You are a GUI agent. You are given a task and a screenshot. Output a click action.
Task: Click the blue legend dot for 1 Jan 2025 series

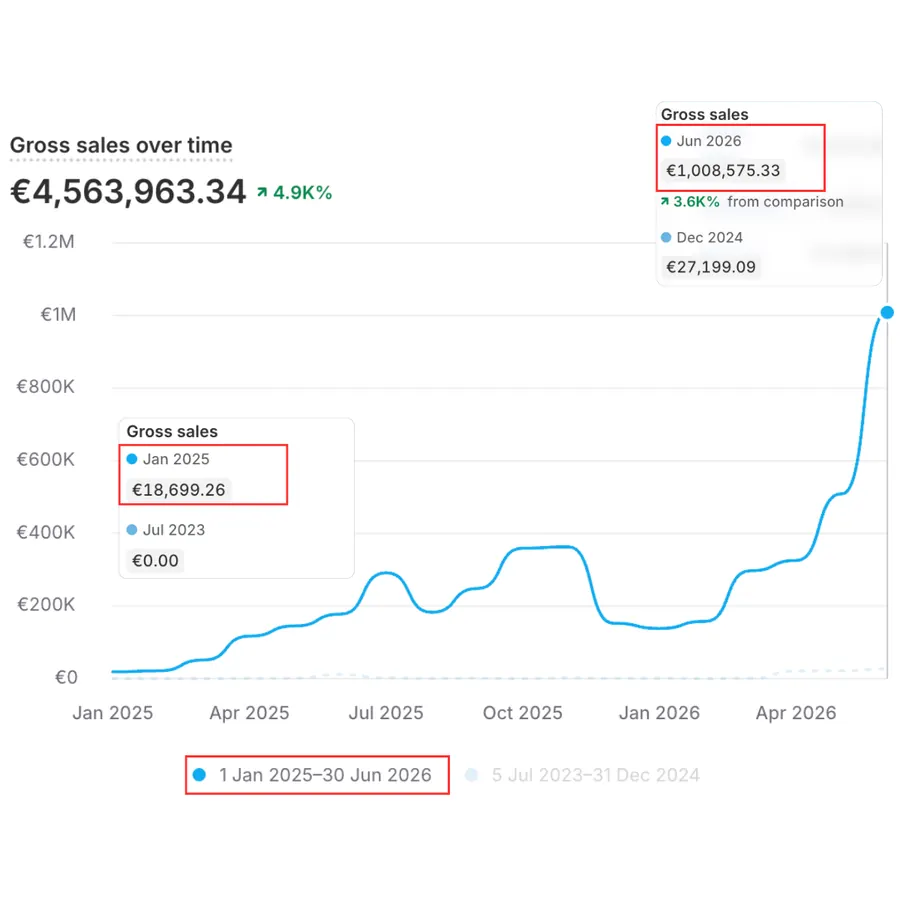(199, 775)
